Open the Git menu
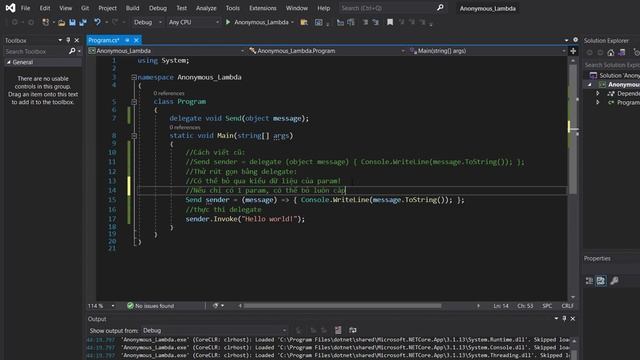The height and width of the screenshot is (360, 640). click(84, 8)
